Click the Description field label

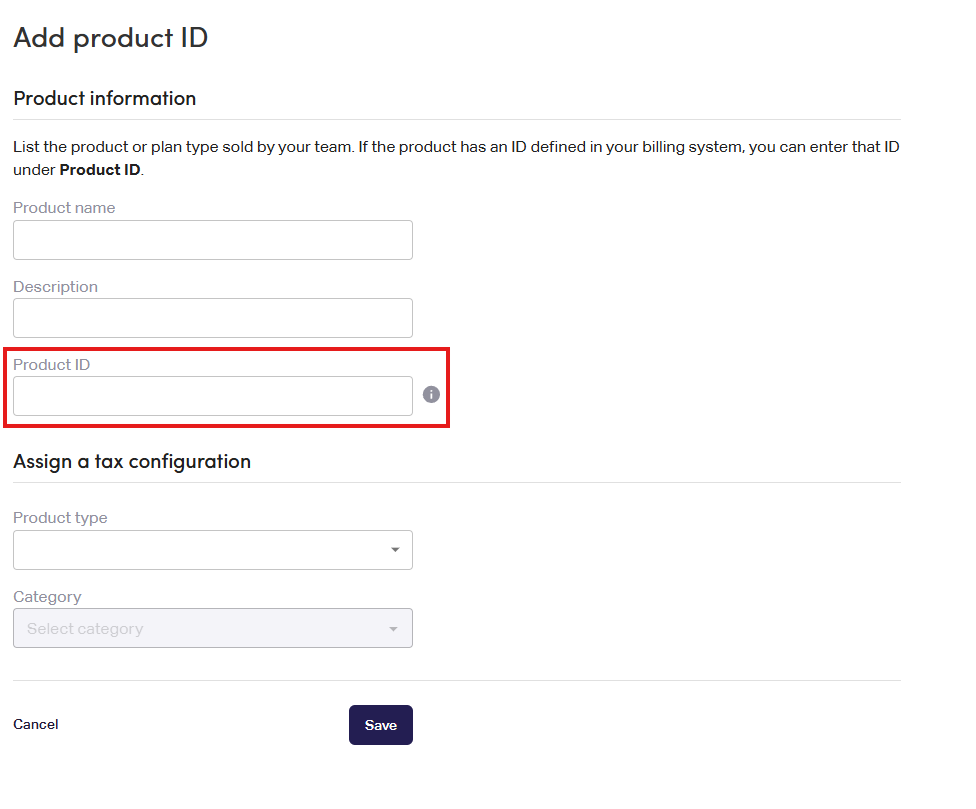pos(55,287)
